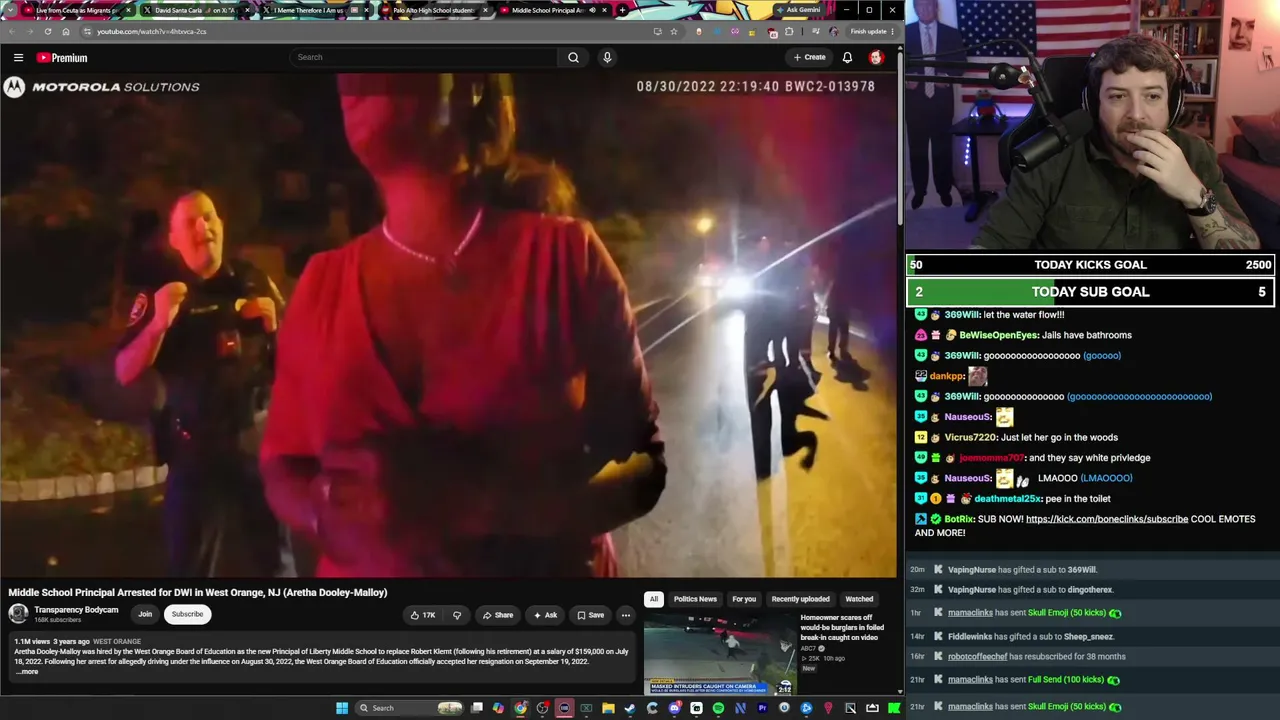Click the TODAY SUB GOAL progress bar
The height and width of the screenshot is (720, 1280).
[1090, 292]
